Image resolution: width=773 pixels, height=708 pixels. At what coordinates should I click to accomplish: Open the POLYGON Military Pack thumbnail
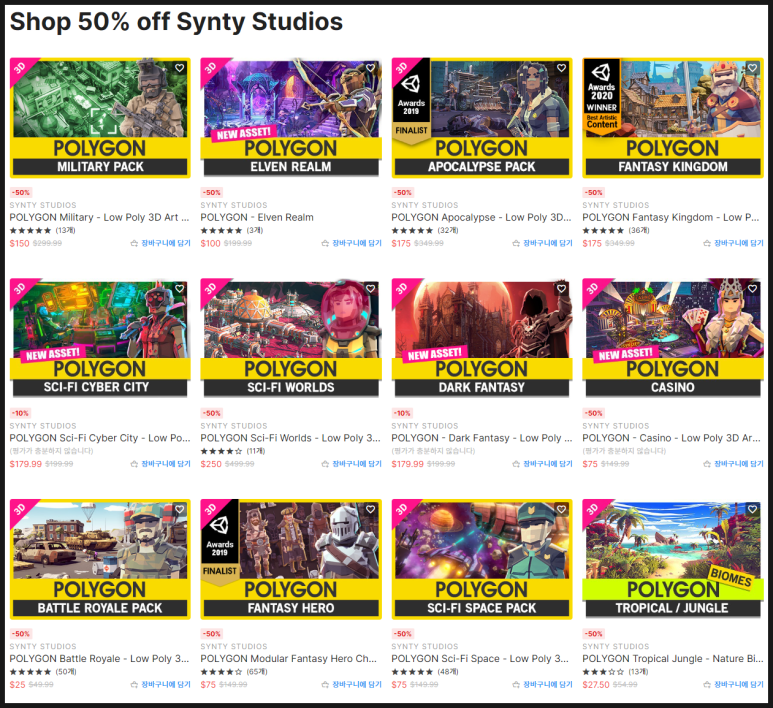coord(100,118)
